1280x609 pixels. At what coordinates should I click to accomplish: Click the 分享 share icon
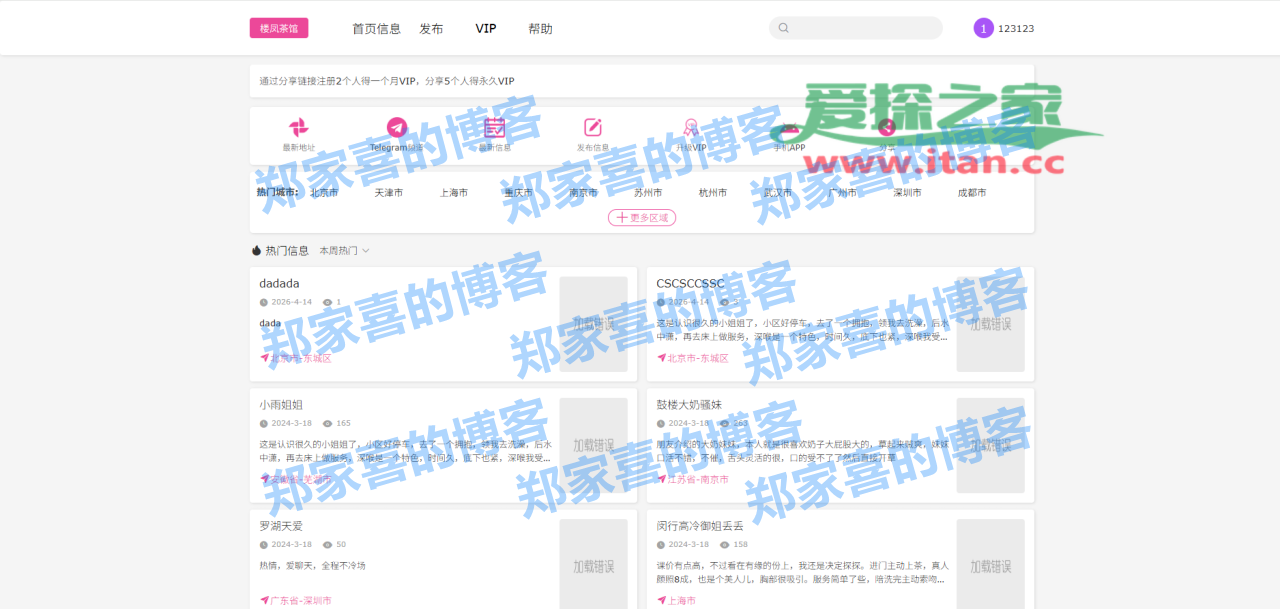(x=887, y=127)
